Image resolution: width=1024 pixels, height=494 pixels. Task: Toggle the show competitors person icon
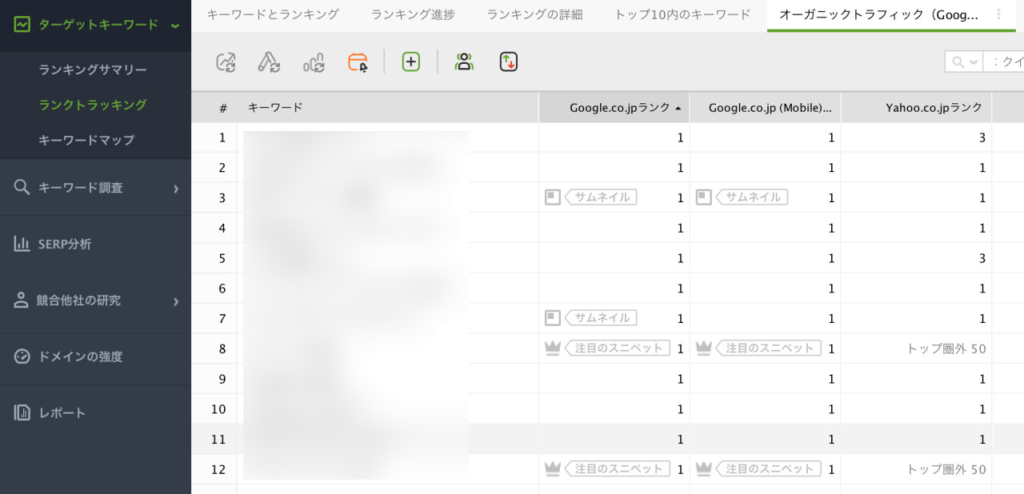pyautogui.click(x=464, y=62)
